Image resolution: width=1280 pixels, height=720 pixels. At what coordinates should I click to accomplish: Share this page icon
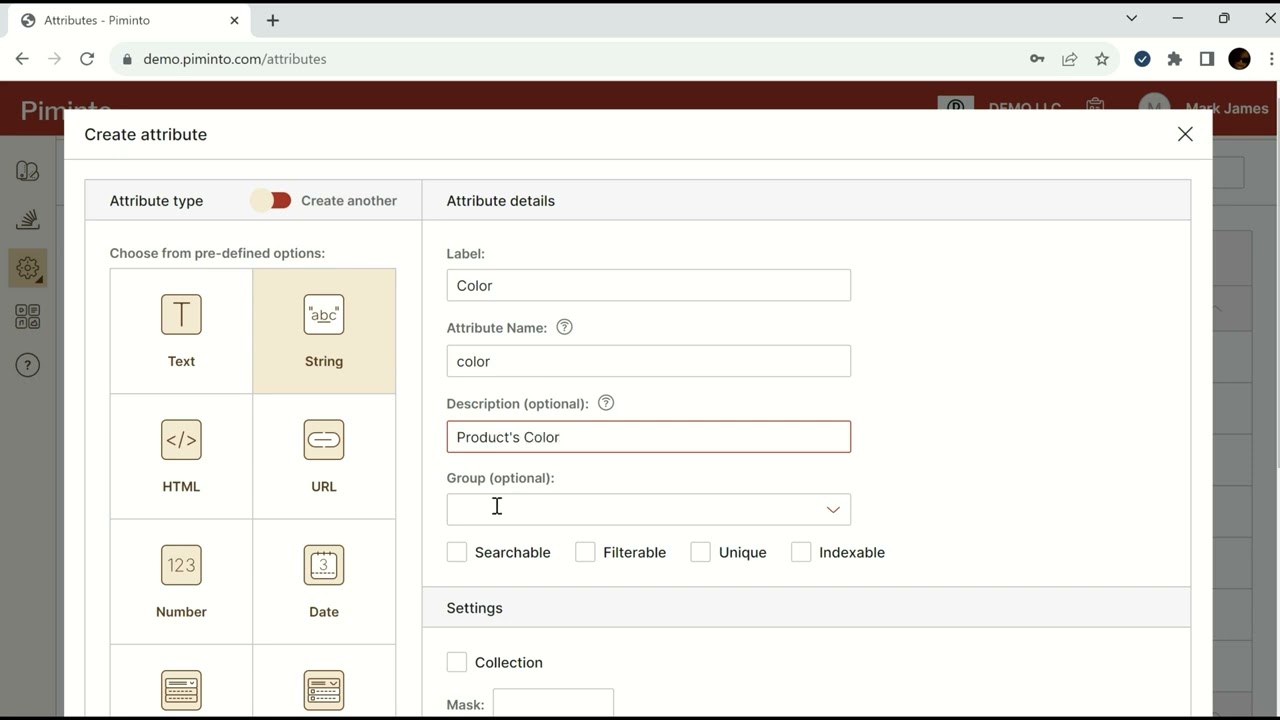pos(1069,59)
